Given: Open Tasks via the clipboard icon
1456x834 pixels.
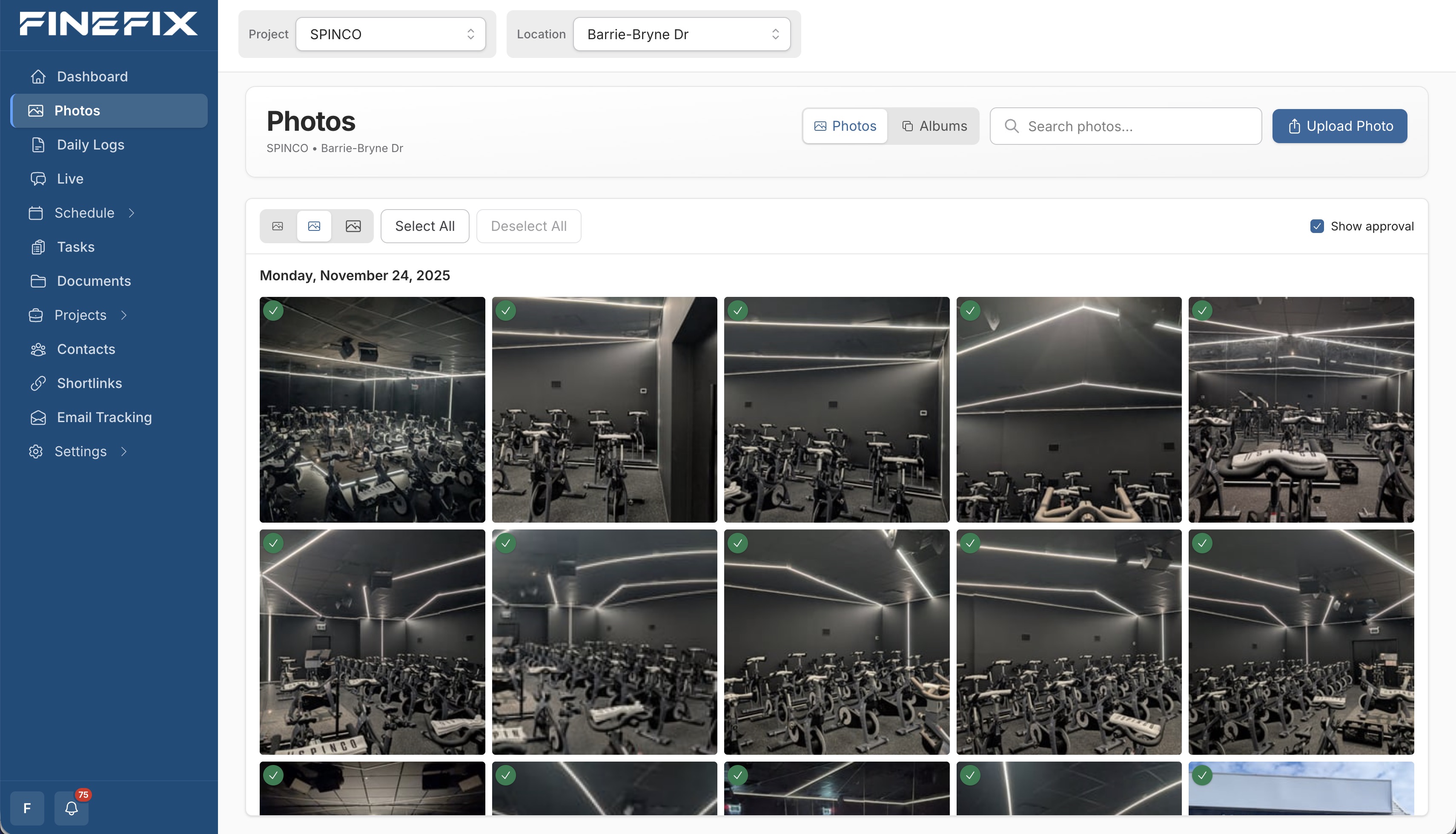Looking at the screenshot, I should [x=38, y=247].
